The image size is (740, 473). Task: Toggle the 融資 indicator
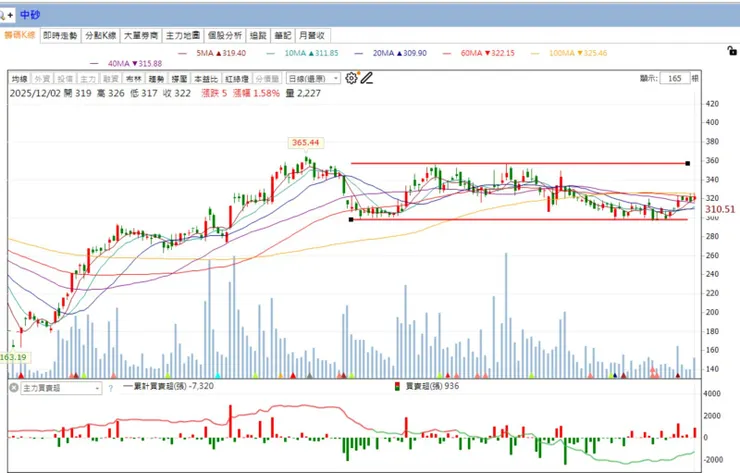110,78
